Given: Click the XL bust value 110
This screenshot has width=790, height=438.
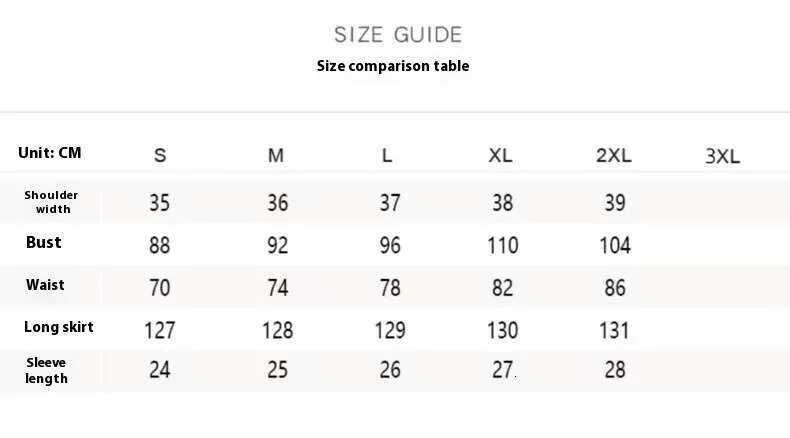Looking at the screenshot, I should pos(502,245).
